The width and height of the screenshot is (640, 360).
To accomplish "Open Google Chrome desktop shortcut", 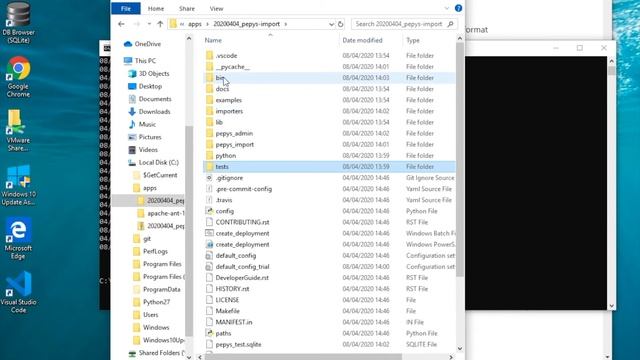I will [x=18, y=77].
